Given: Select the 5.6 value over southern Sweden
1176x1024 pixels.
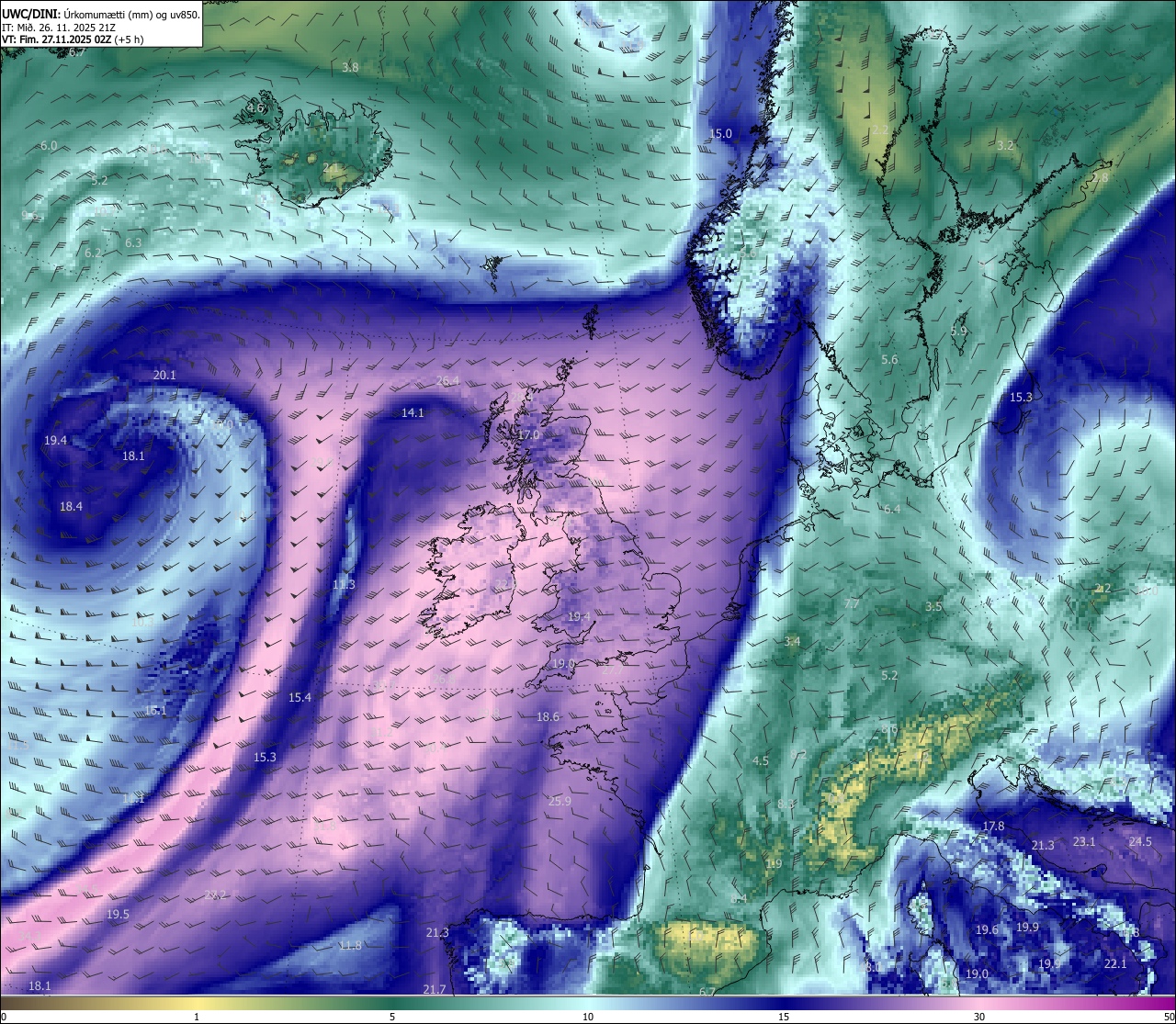Looking at the screenshot, I should click(889, 359).
